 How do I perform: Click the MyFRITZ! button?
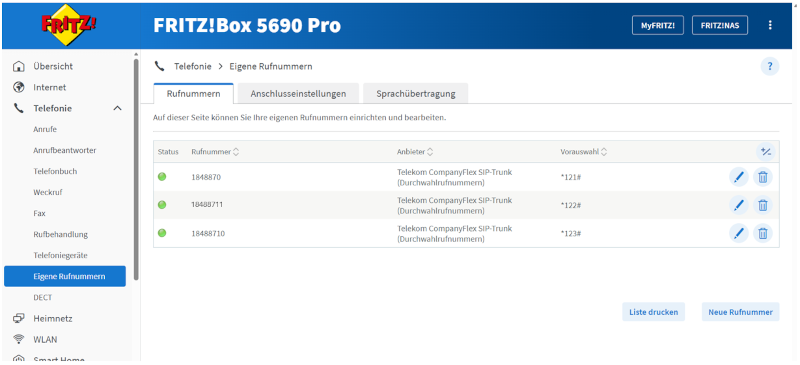click(x=658, y=25)
